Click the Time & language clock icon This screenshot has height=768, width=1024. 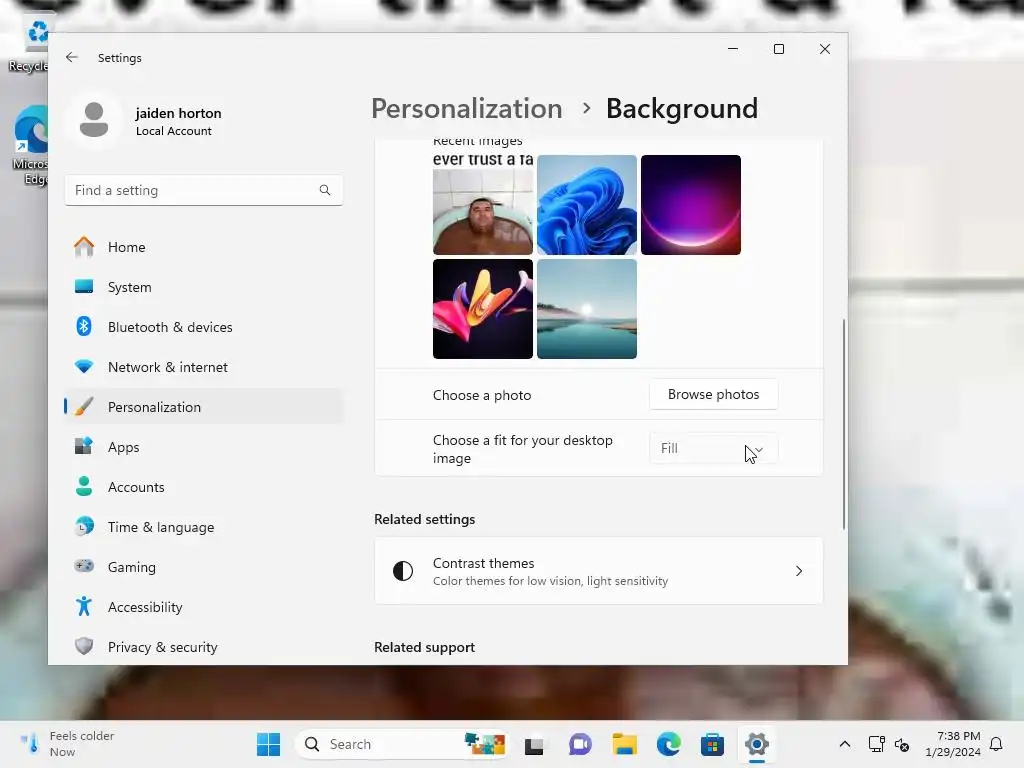pos(84,526)
